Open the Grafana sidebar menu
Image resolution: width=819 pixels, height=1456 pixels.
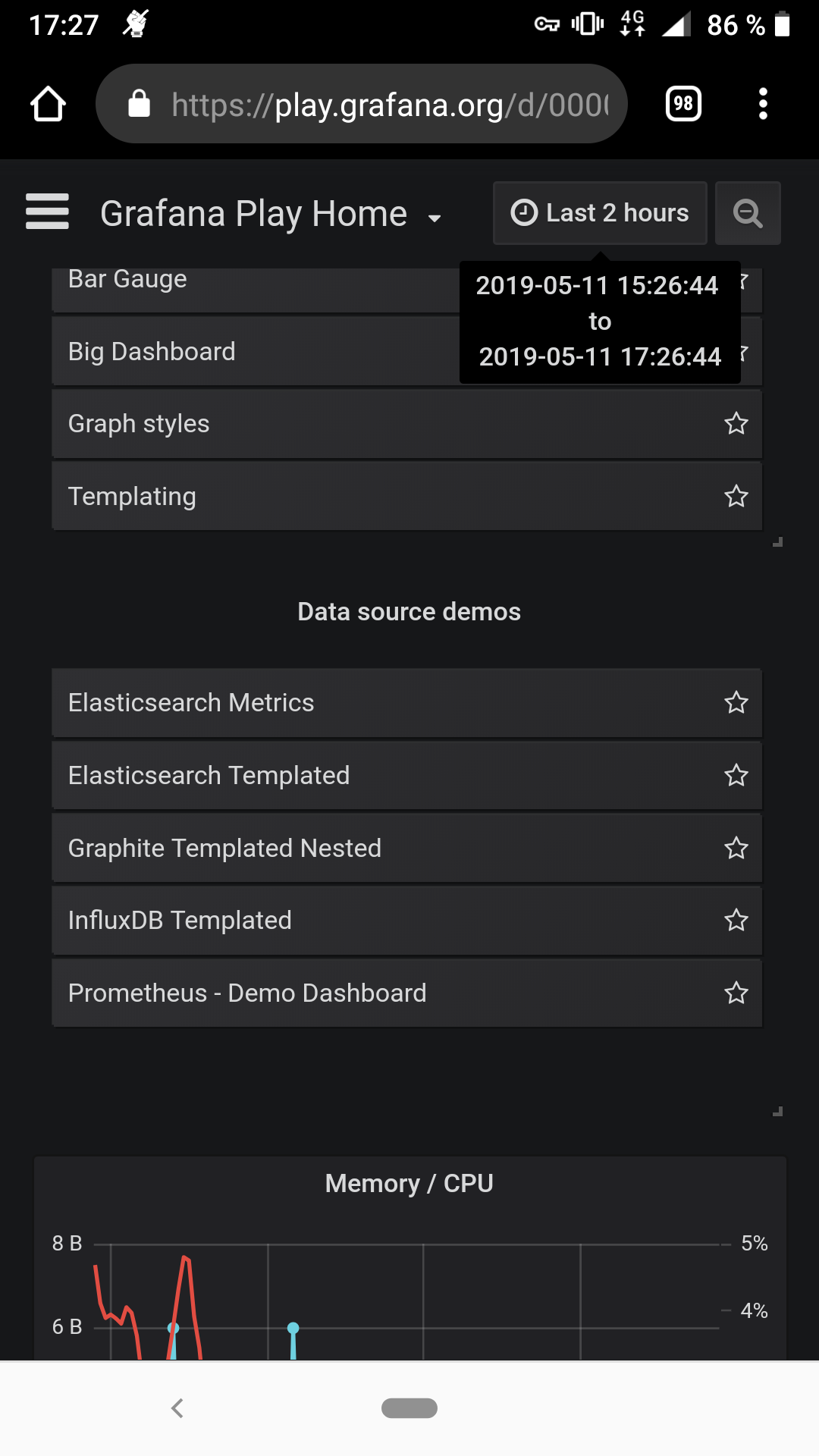click(x=46, y=212)
